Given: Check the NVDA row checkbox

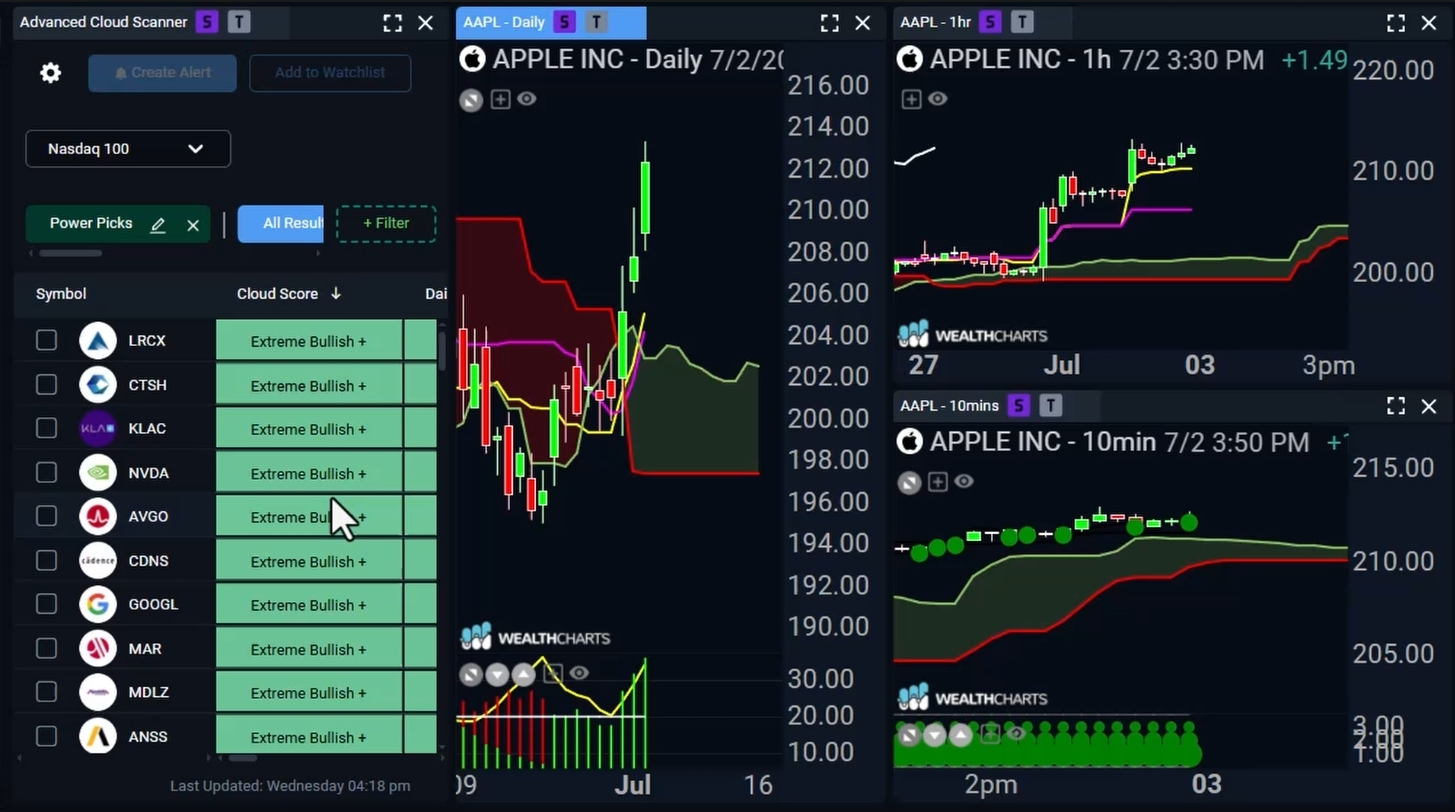Looking at the screenshot, I should pos(46,472).
